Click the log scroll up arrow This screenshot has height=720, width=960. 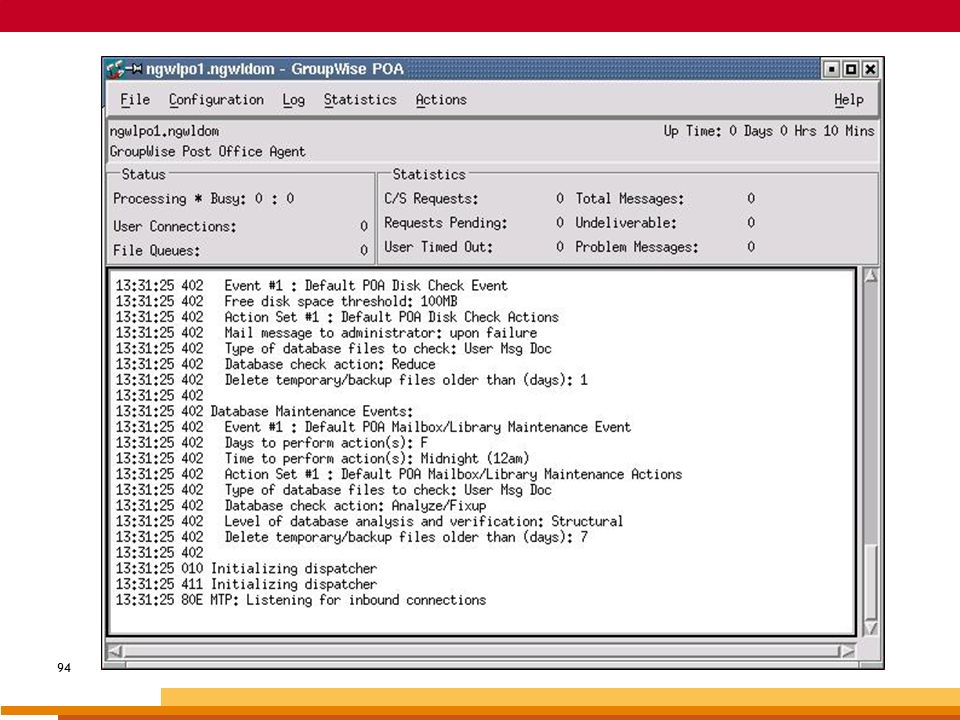870,276
